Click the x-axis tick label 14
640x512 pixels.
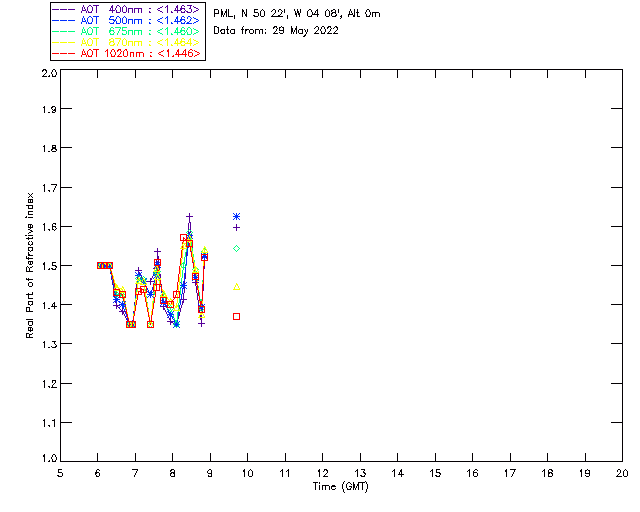click(398, 473)
